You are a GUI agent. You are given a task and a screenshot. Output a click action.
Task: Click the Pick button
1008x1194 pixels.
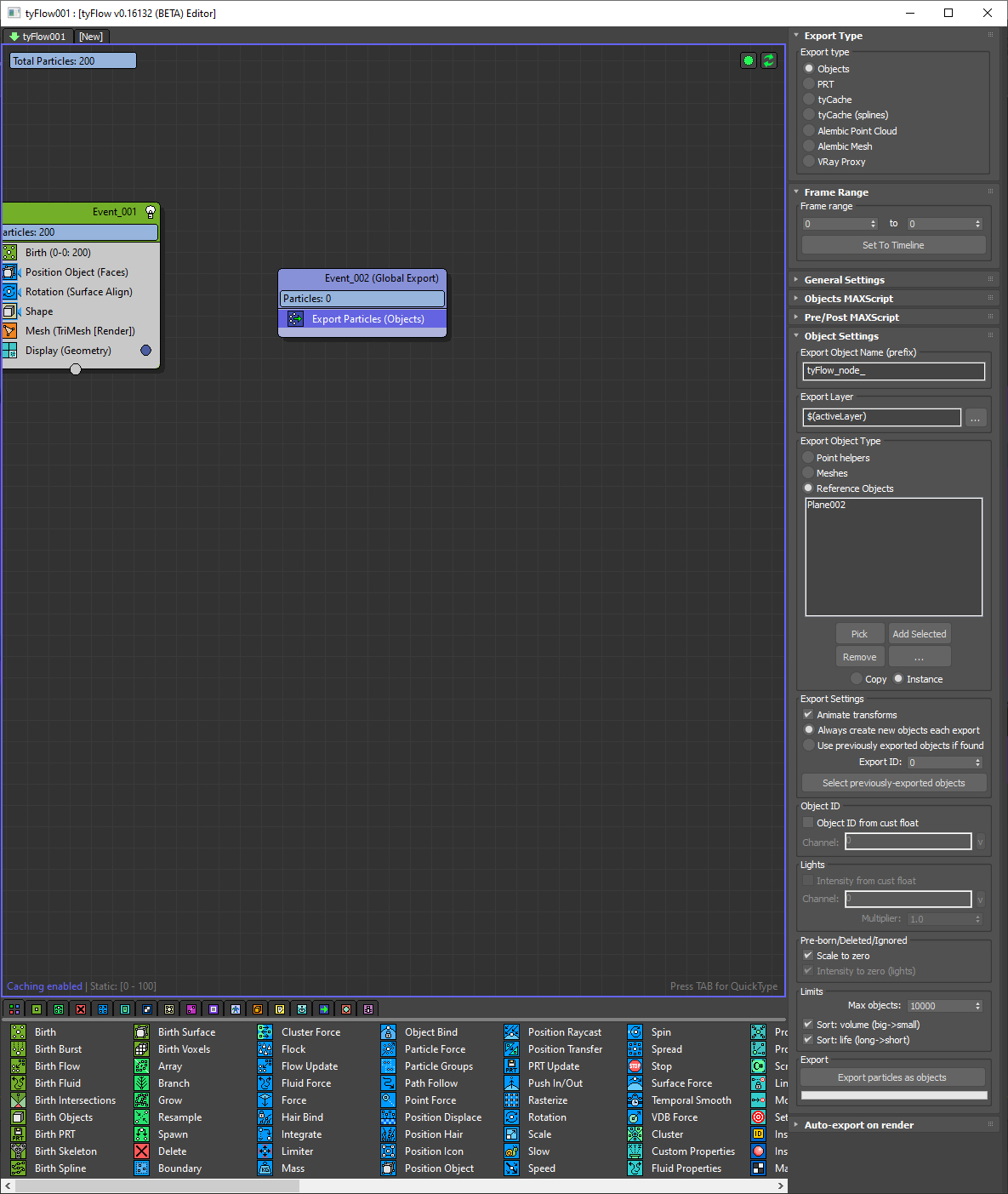[859, 634]
